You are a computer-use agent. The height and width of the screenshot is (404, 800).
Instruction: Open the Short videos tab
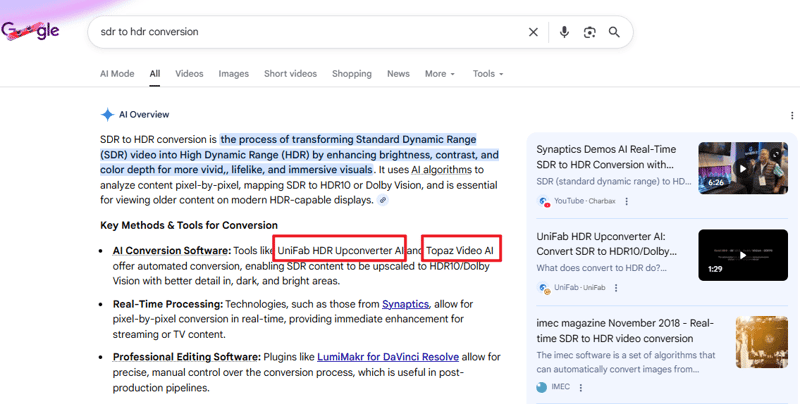(x=290, y=74)
